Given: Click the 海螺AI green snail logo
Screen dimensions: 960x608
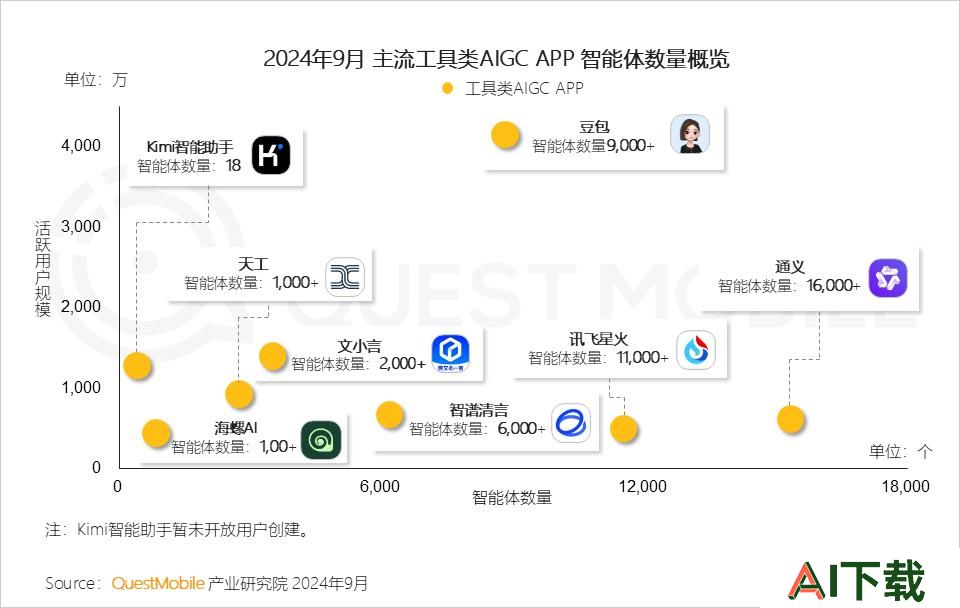Looking at the screenshot, I should click(x=321, y=440).
